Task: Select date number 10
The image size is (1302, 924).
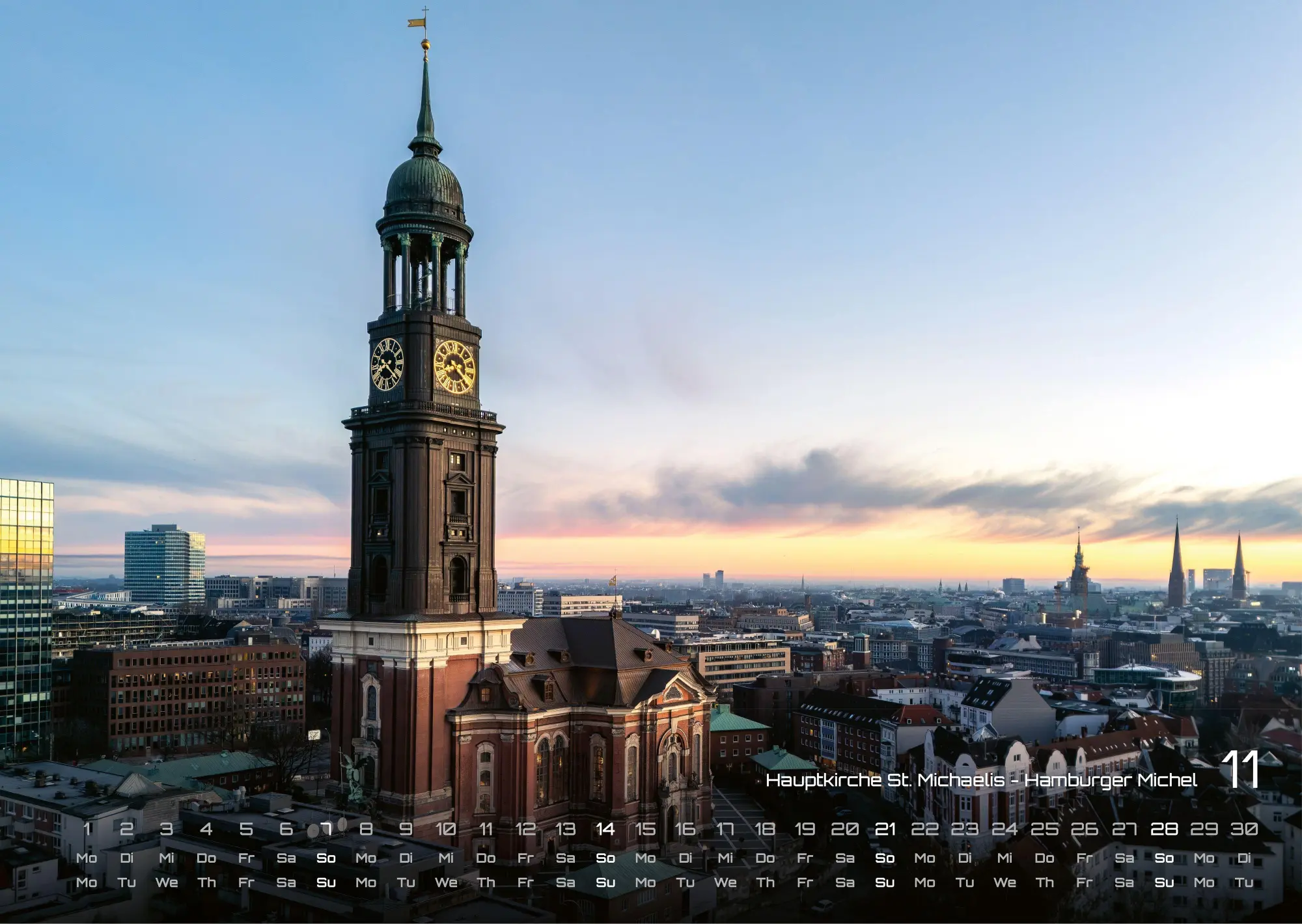Action: pos(446,829)
